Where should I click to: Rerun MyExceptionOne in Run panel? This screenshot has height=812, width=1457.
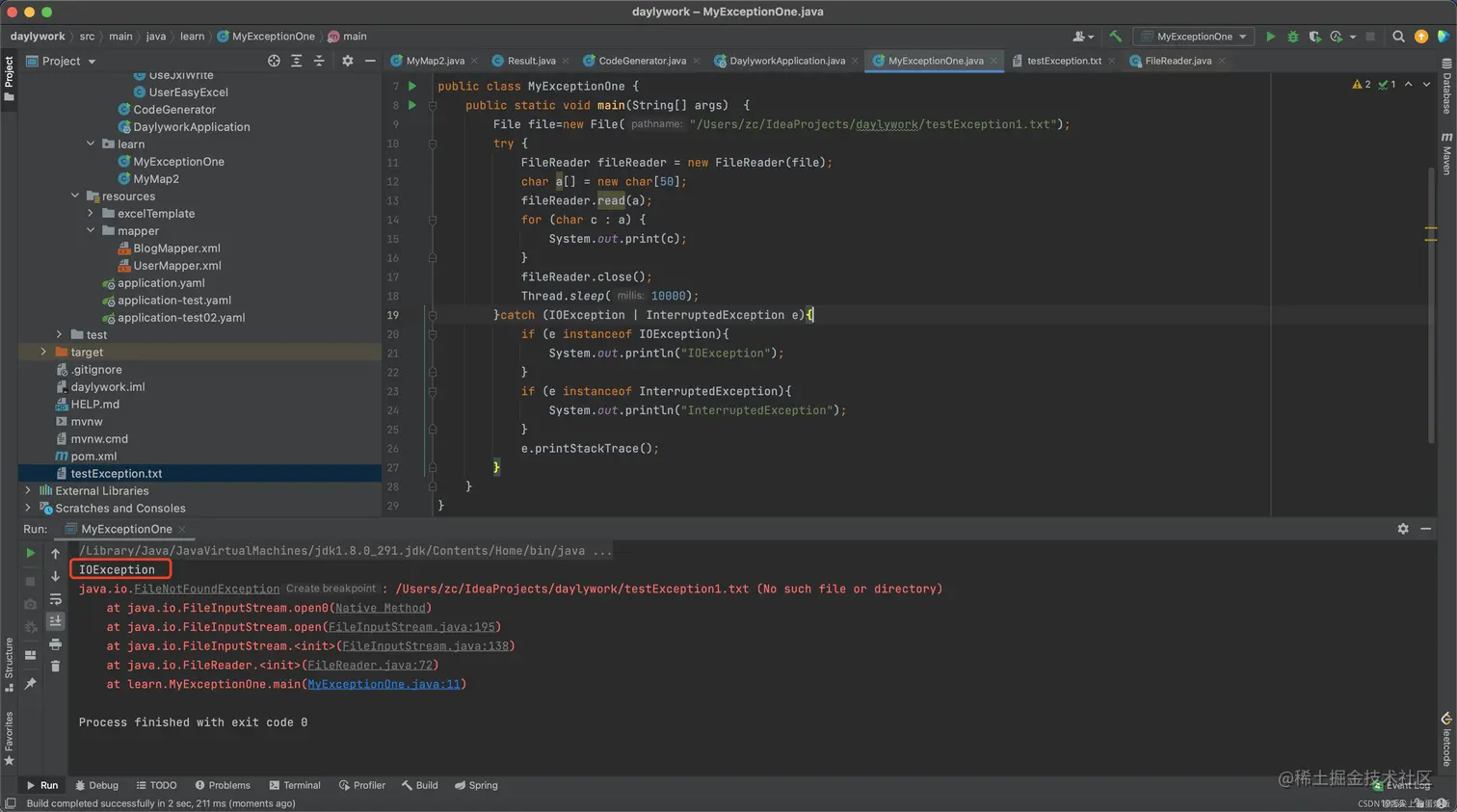click(x=30, y=554)
